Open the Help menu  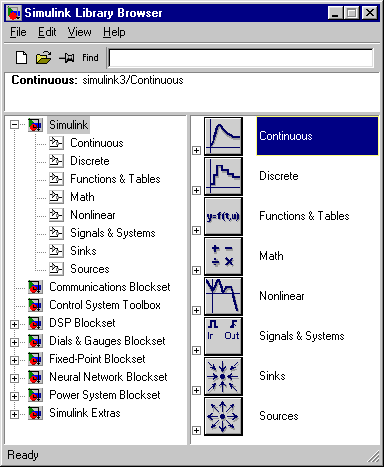[x=114, y=32]
